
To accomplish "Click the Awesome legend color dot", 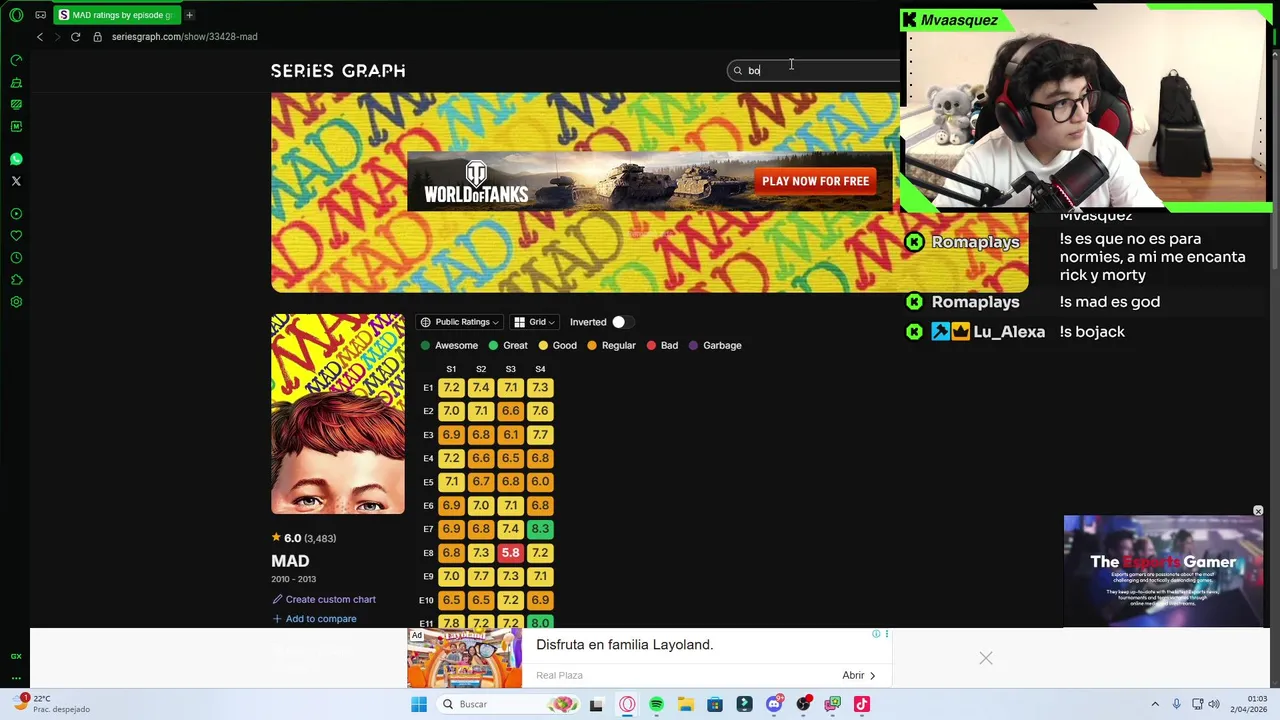I will point(425,346).
